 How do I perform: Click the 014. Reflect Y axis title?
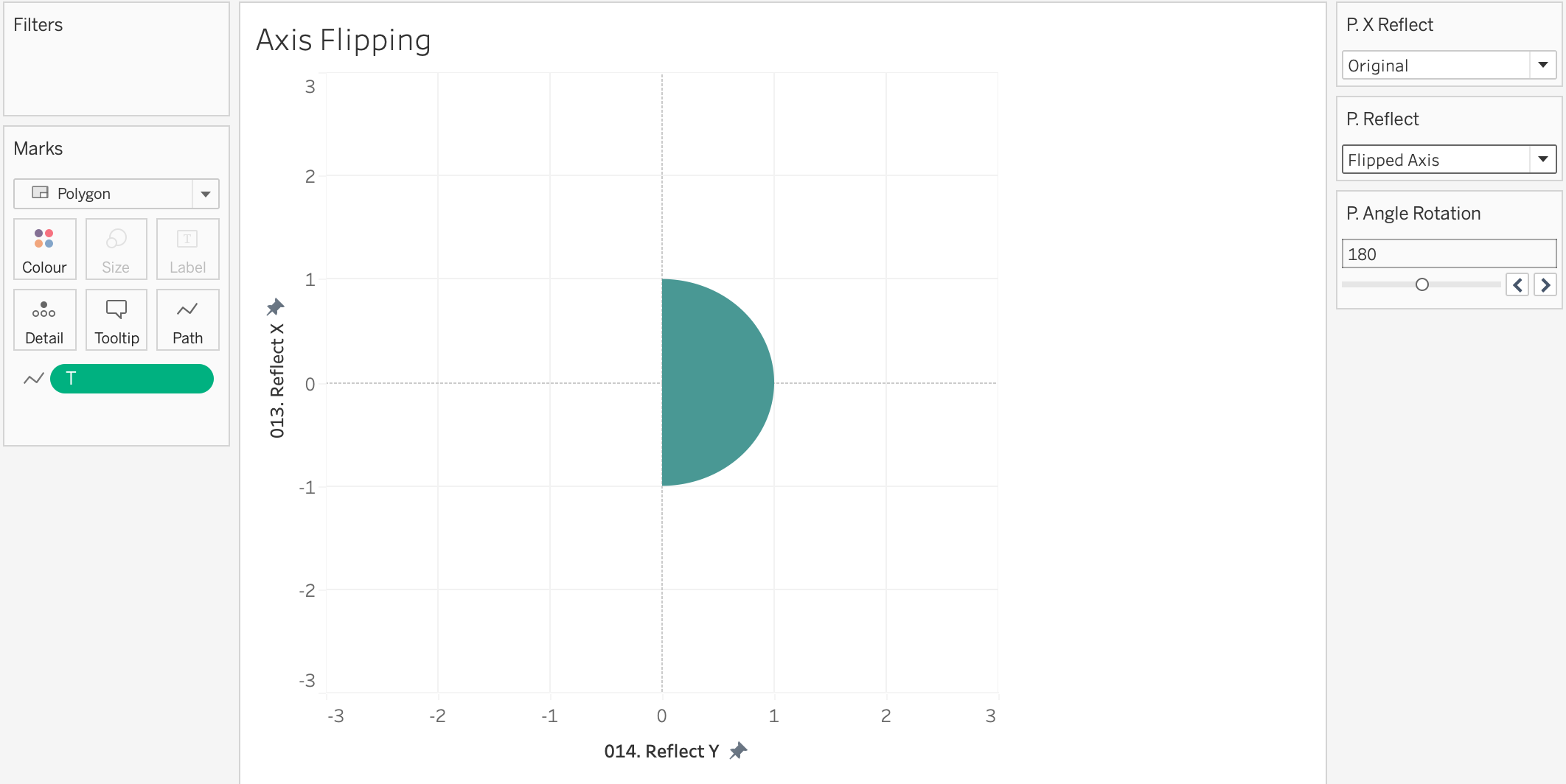pos(661,751)
